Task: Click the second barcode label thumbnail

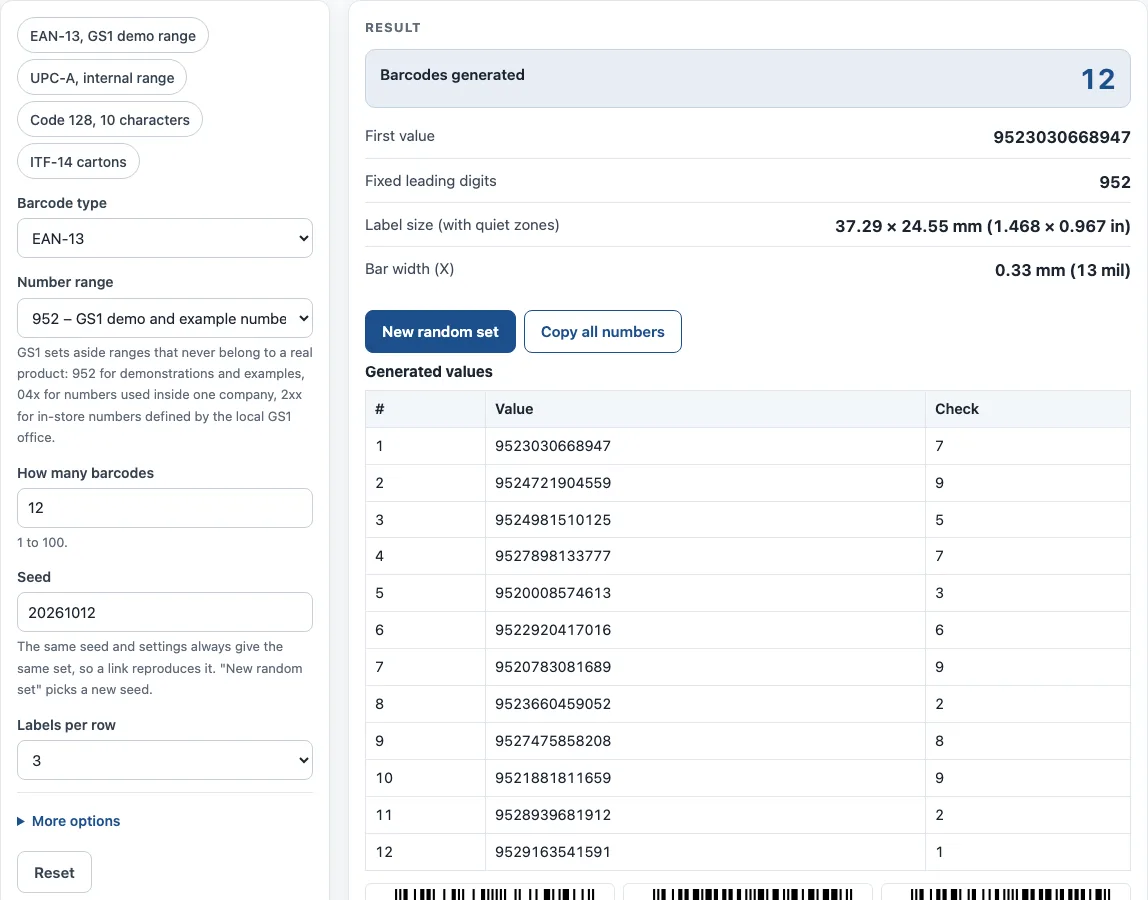Action: pyautogui.click(x=748, y=892)
